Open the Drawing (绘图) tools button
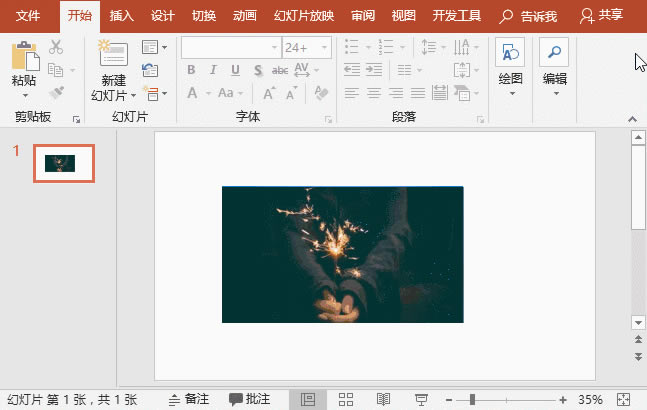The image size is (647, 410). [x=510, y=54]
